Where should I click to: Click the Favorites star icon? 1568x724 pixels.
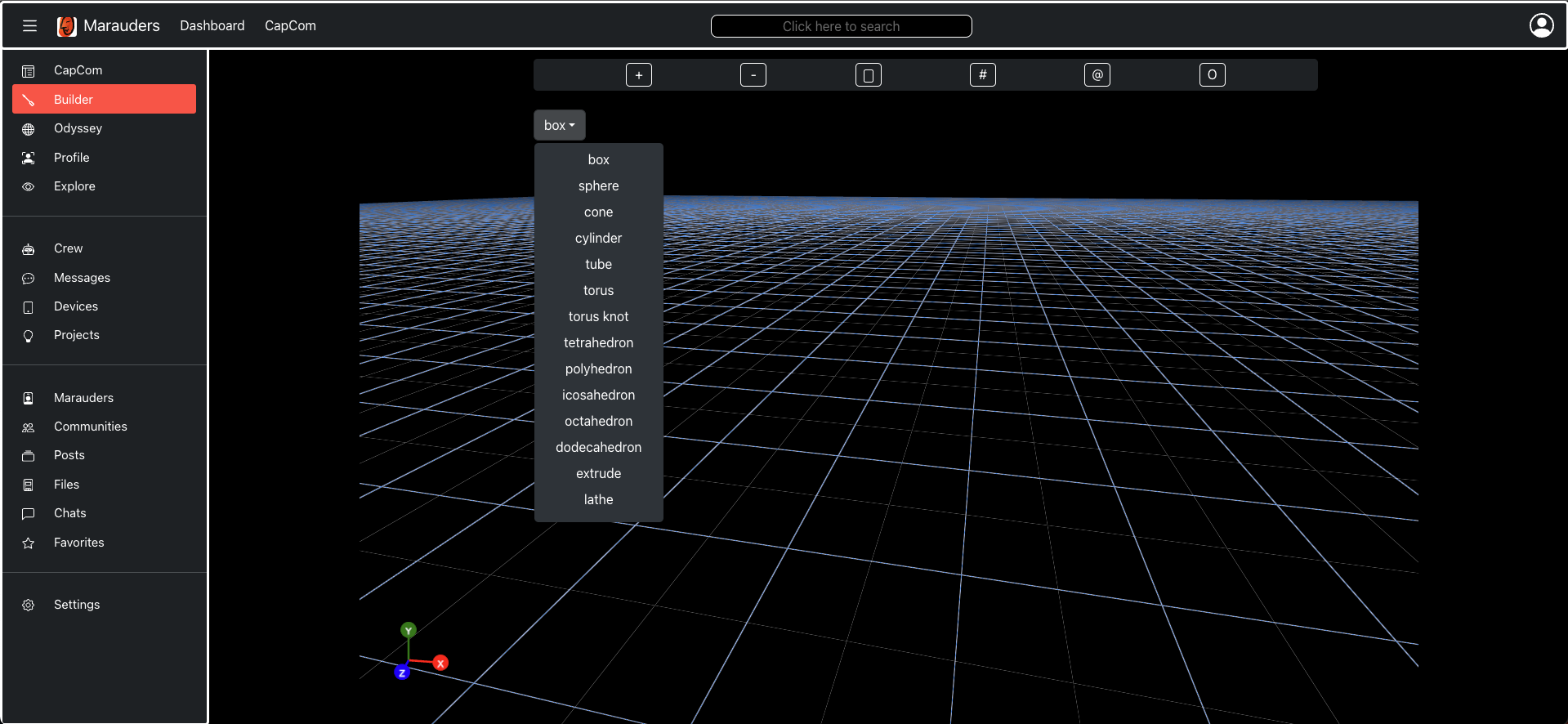[29, 543]
